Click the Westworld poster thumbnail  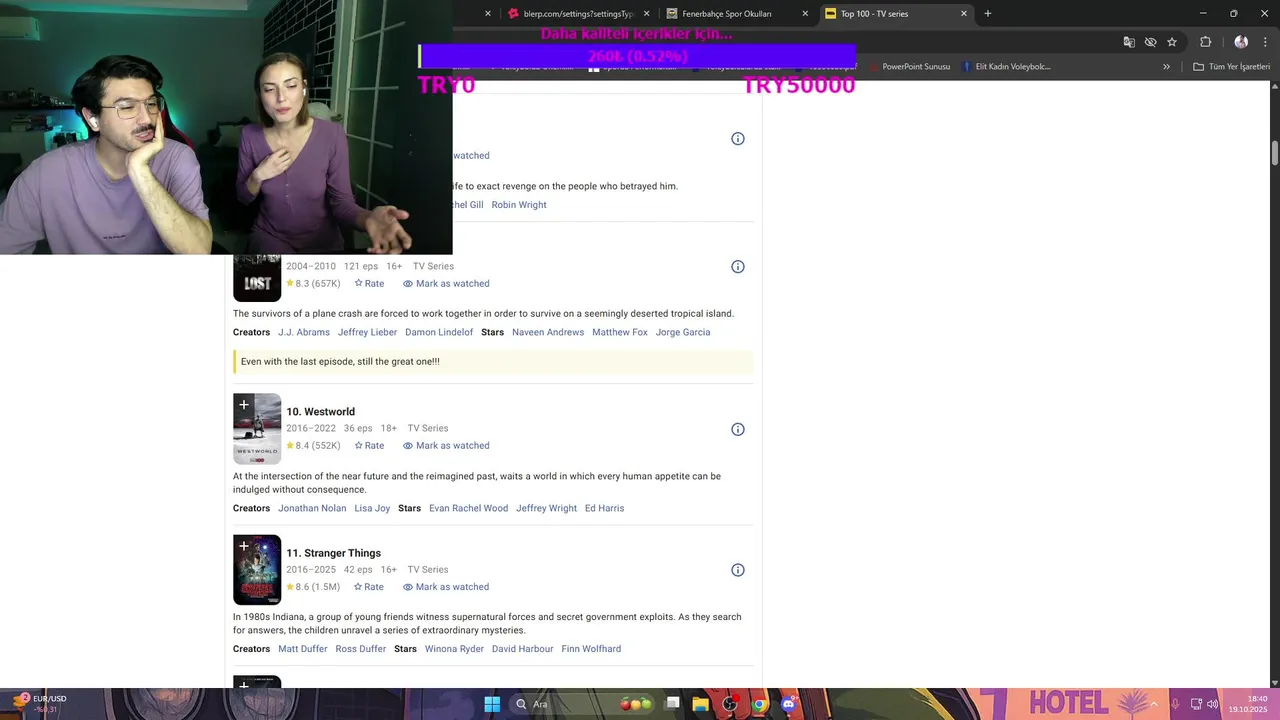tap(257, 429)
